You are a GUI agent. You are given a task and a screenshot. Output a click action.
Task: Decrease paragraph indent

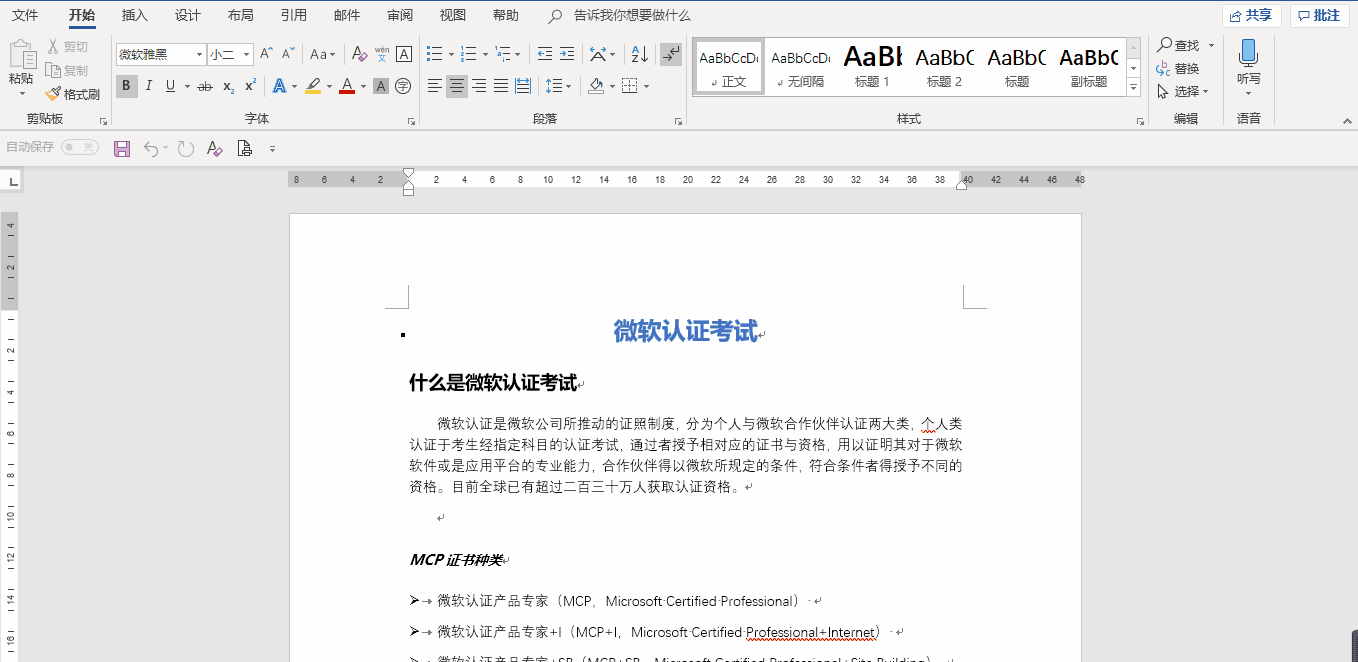pos(545,54)
